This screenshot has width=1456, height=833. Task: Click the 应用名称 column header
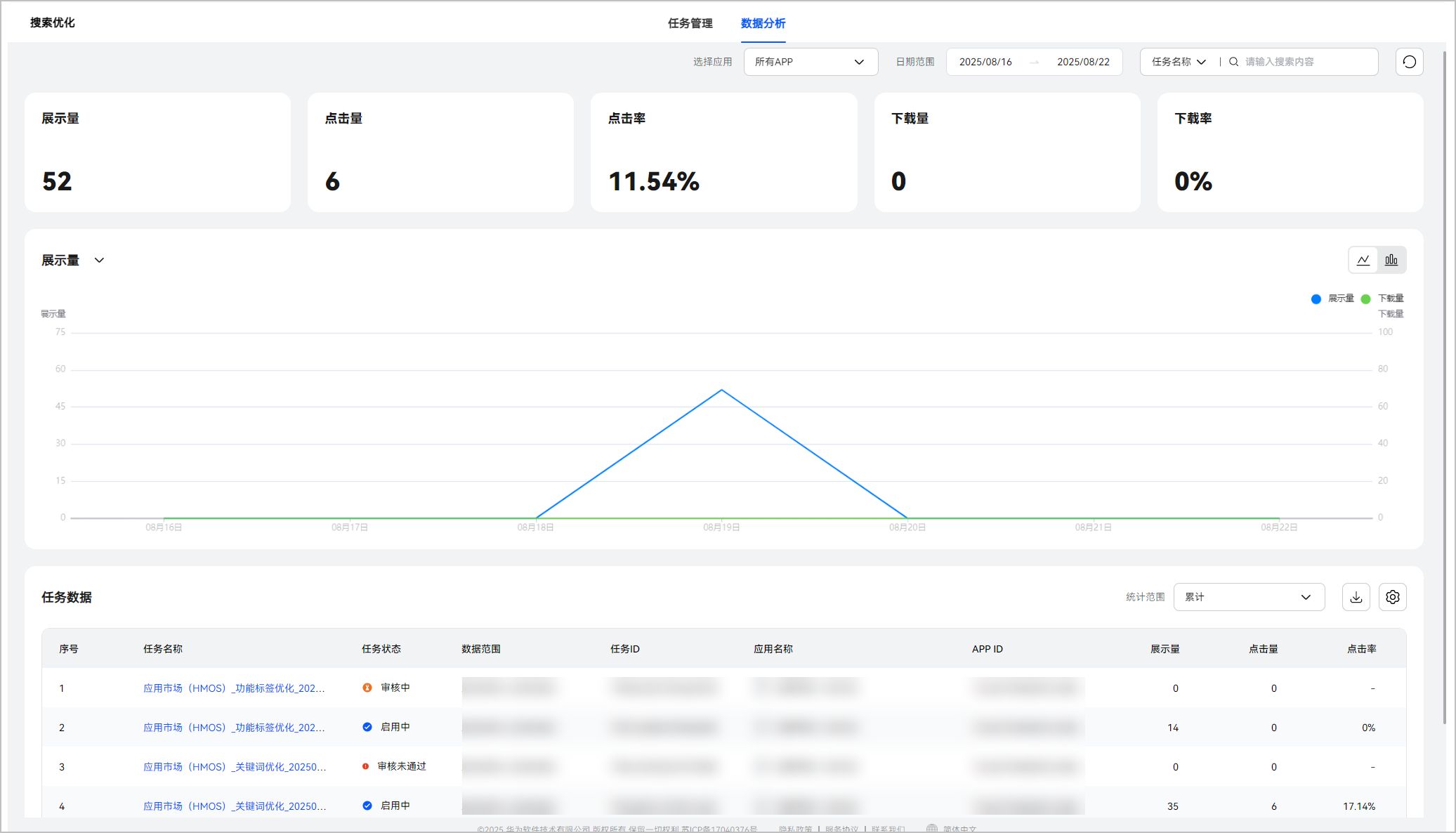773,649
